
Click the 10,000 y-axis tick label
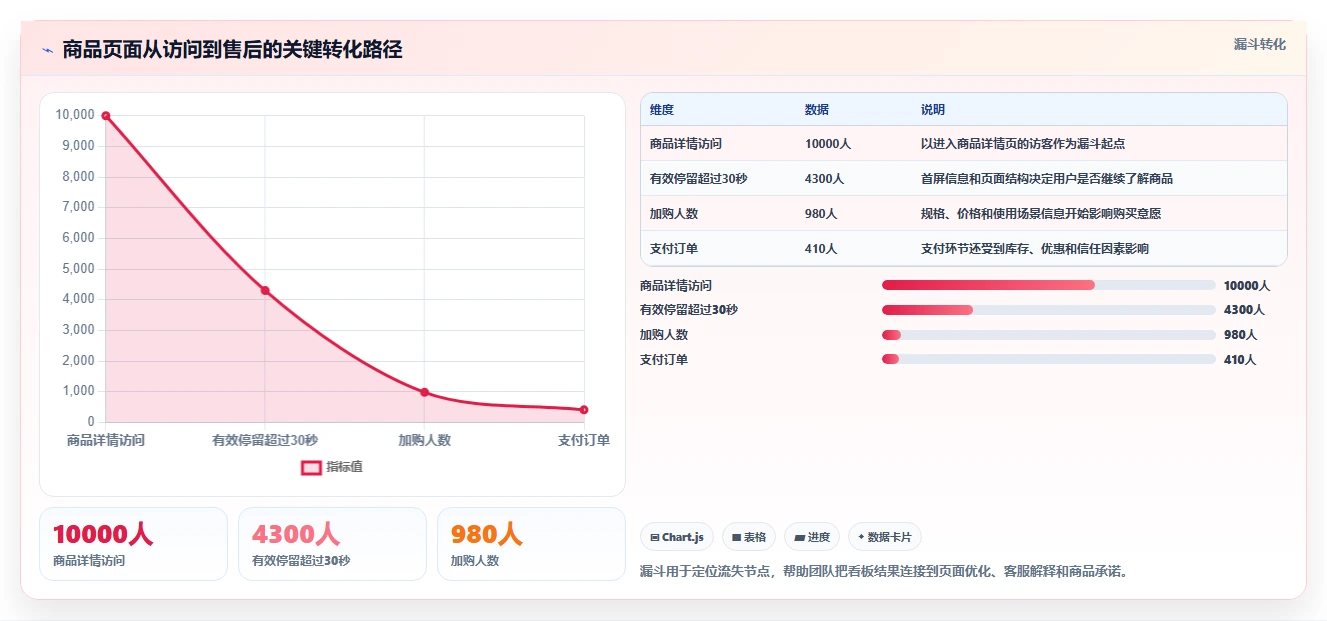coord(75,115)
